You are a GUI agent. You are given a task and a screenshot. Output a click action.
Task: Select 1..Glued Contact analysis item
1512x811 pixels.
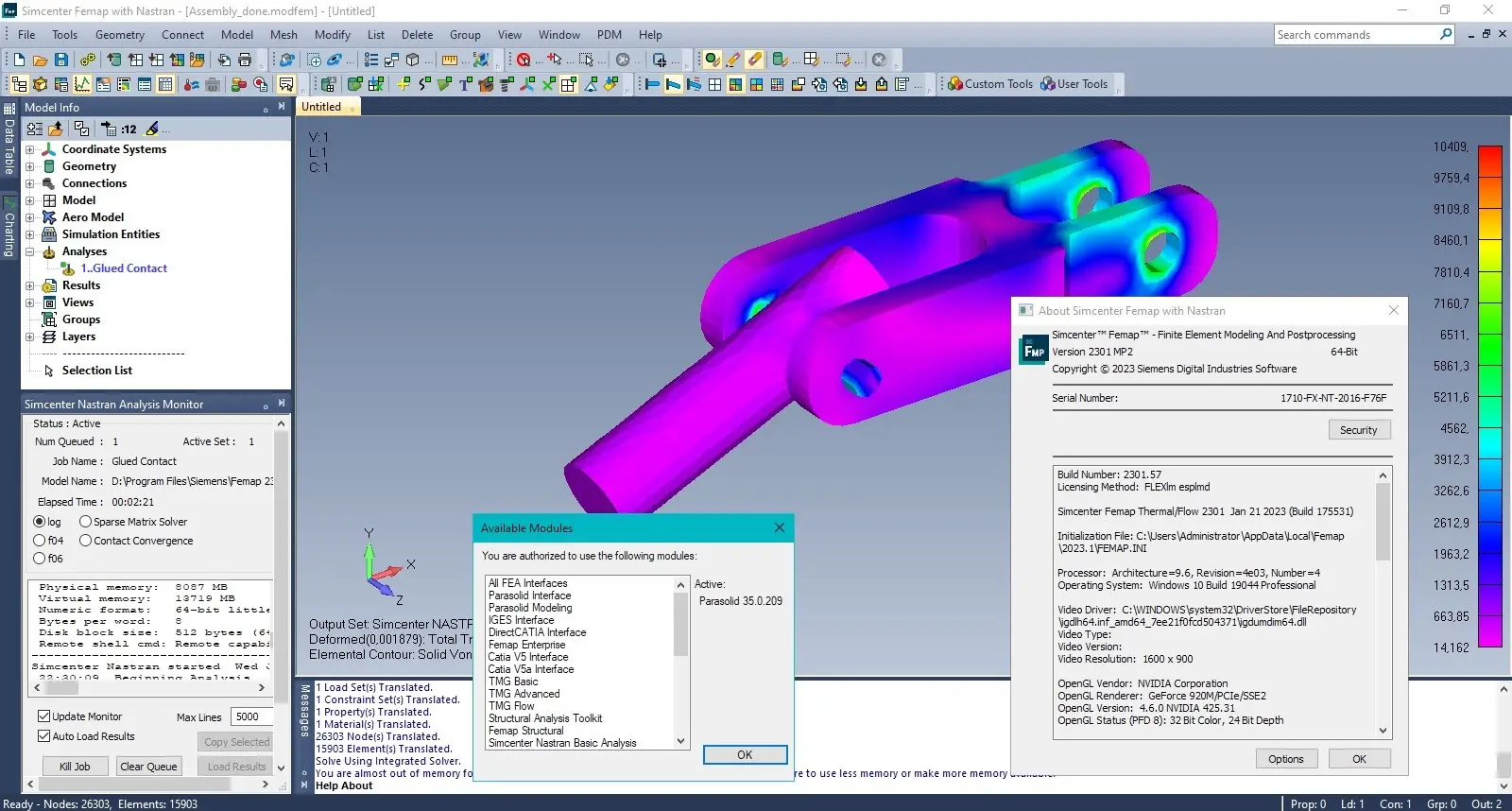point(123,268)
